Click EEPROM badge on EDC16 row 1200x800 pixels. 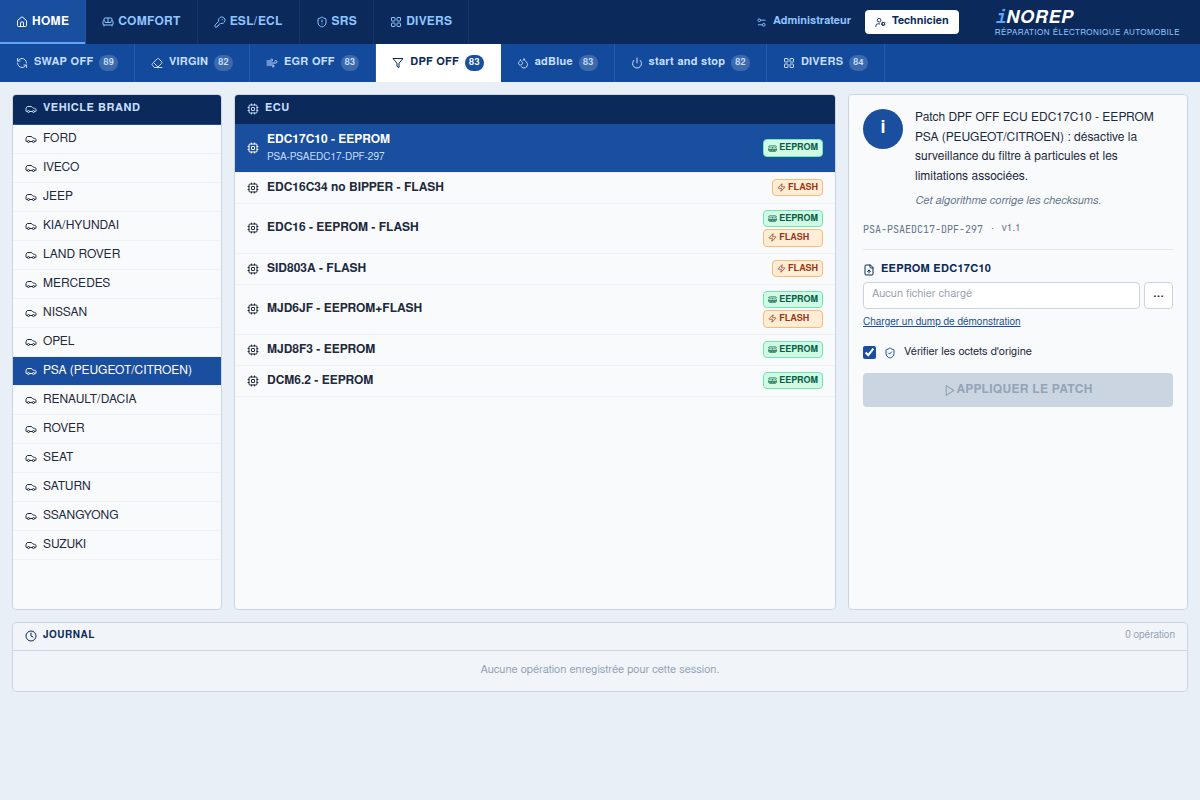coord(793,218)
